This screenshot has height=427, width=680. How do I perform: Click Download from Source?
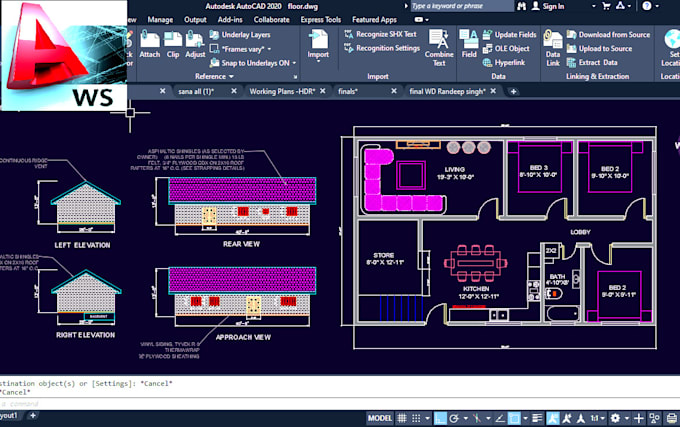click(x=608, y=35)
